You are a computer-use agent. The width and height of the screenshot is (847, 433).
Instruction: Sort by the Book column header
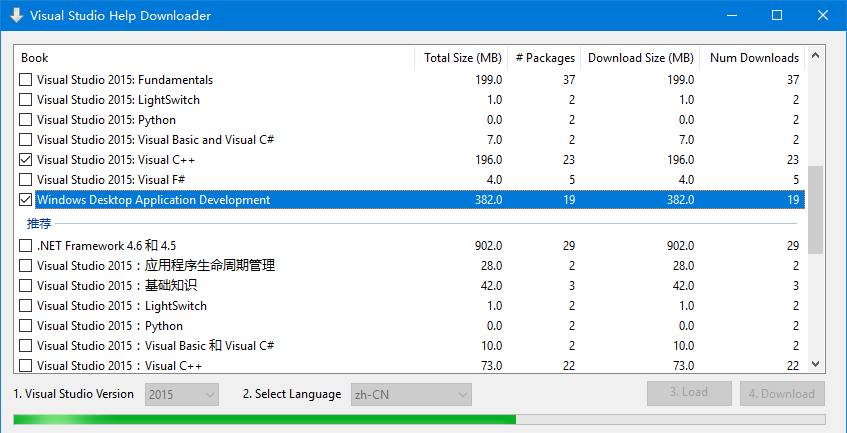coord(215,58)
